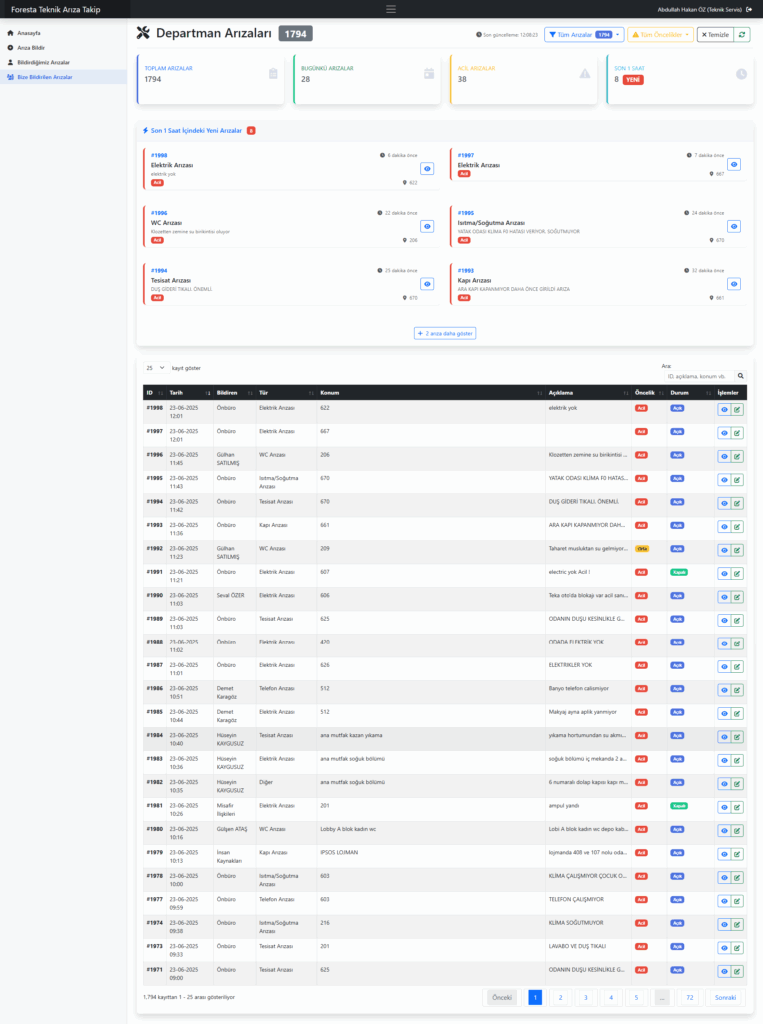763x1024 pixels.
Task: Click the Foresta Teknik Arıza Takip title
Action: [56, 9]
